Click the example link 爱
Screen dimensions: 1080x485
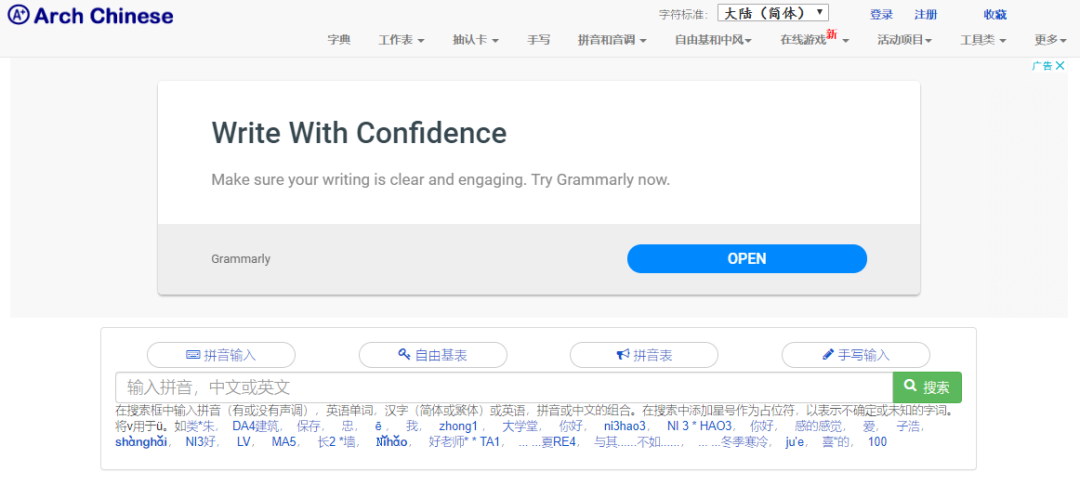(x=869, y=426)
